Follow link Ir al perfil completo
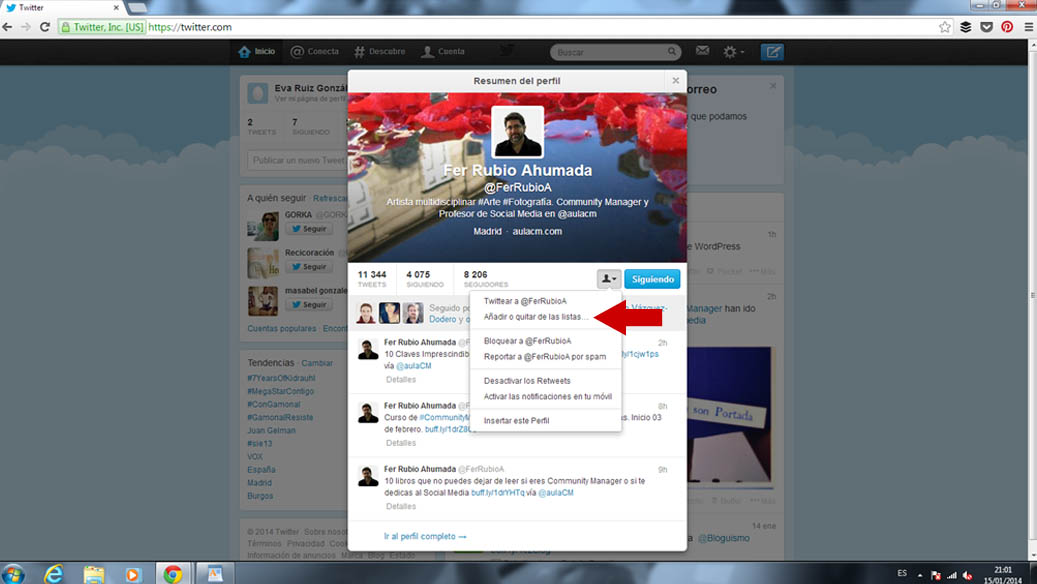The image size is (1037, 584). point(425,537)
